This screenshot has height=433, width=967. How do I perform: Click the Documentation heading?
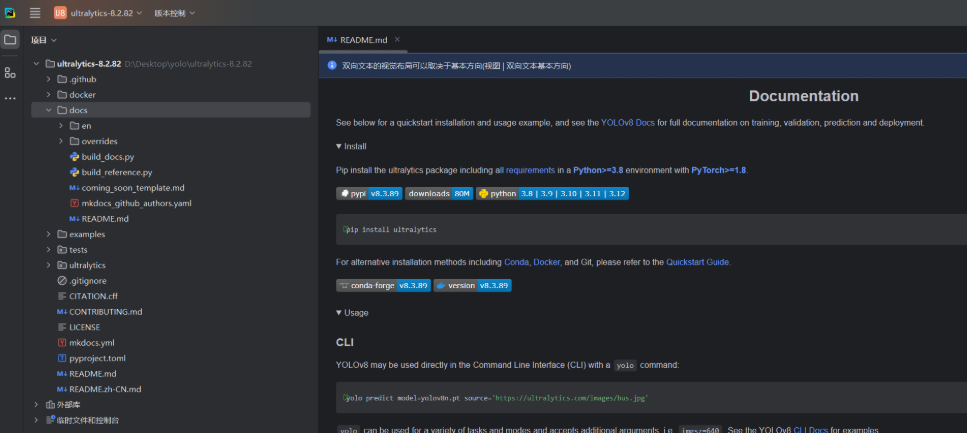click(804, 96)
